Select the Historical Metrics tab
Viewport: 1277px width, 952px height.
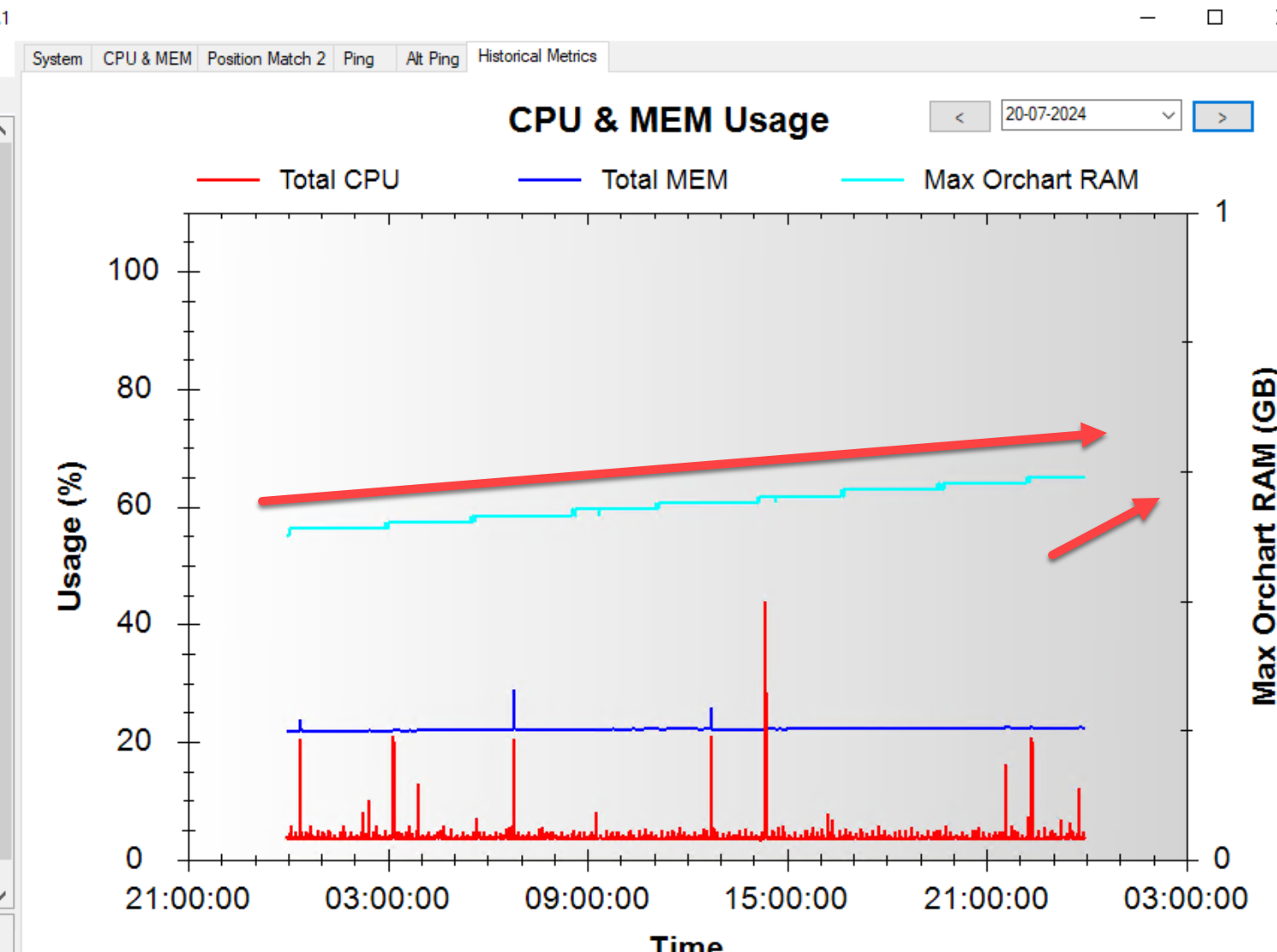[537, 56]
